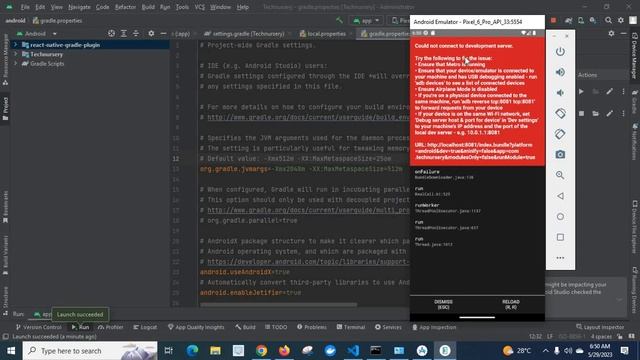Open the Build menu
This screenshot has height=360, width=640.
pyautogui.click(x=148, y=7)
